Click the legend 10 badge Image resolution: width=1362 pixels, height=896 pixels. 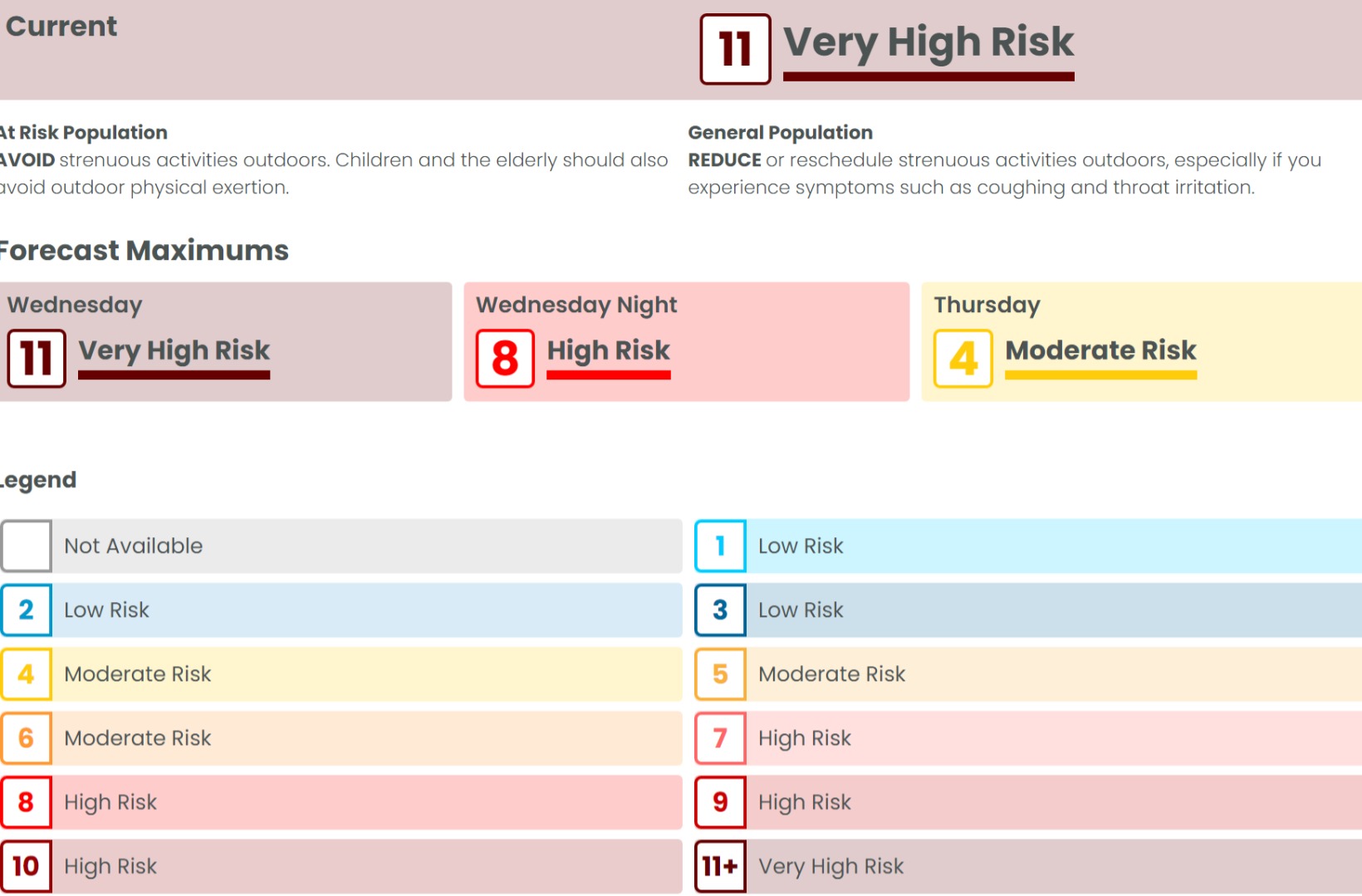pos(26,866)
